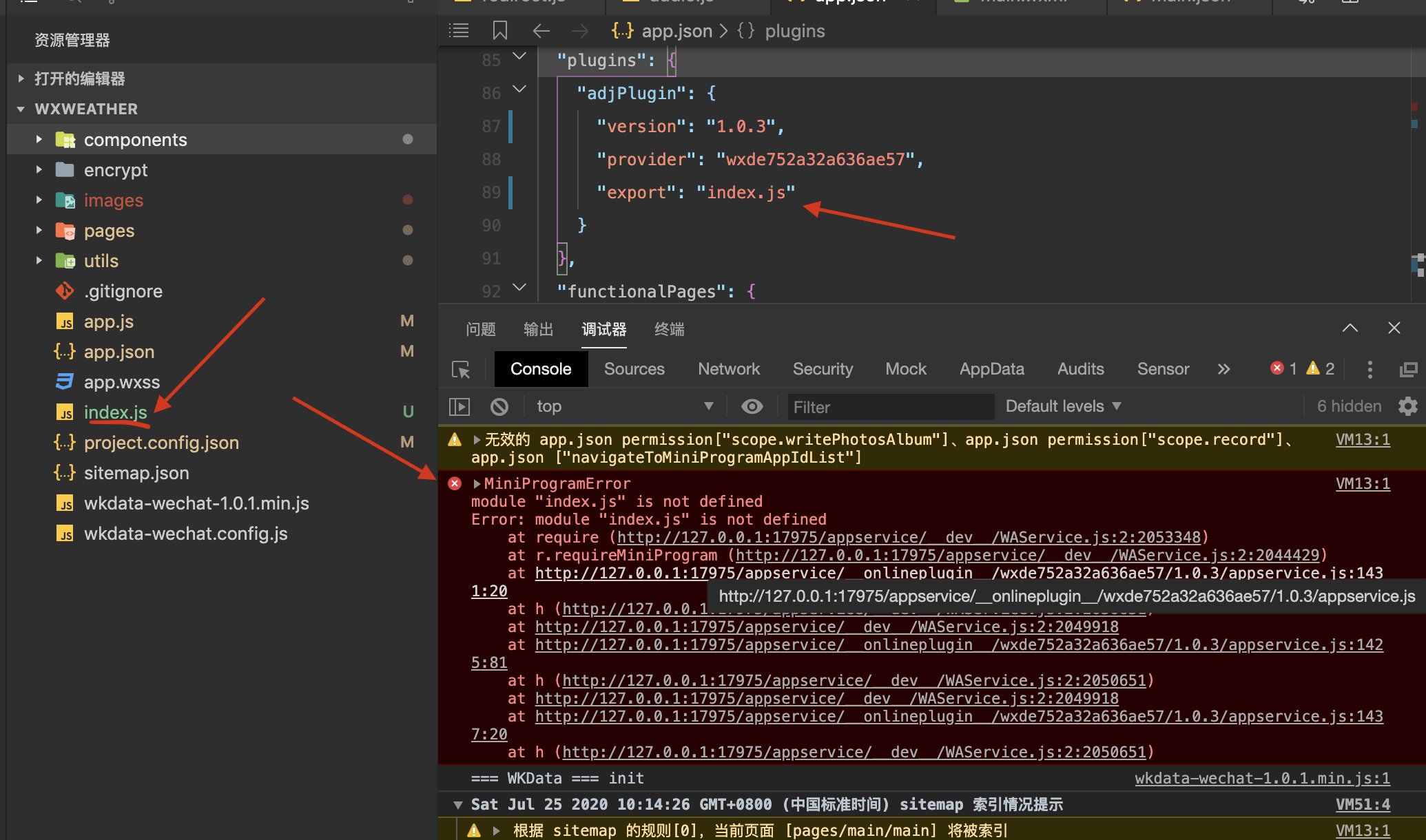
Task: Click the bookmark icon in editor toolbar
Action: 500,31
